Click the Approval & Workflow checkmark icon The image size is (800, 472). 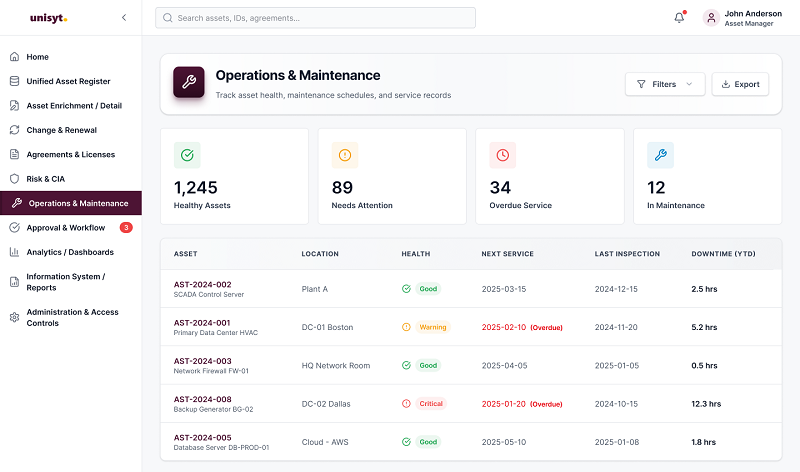14,228
